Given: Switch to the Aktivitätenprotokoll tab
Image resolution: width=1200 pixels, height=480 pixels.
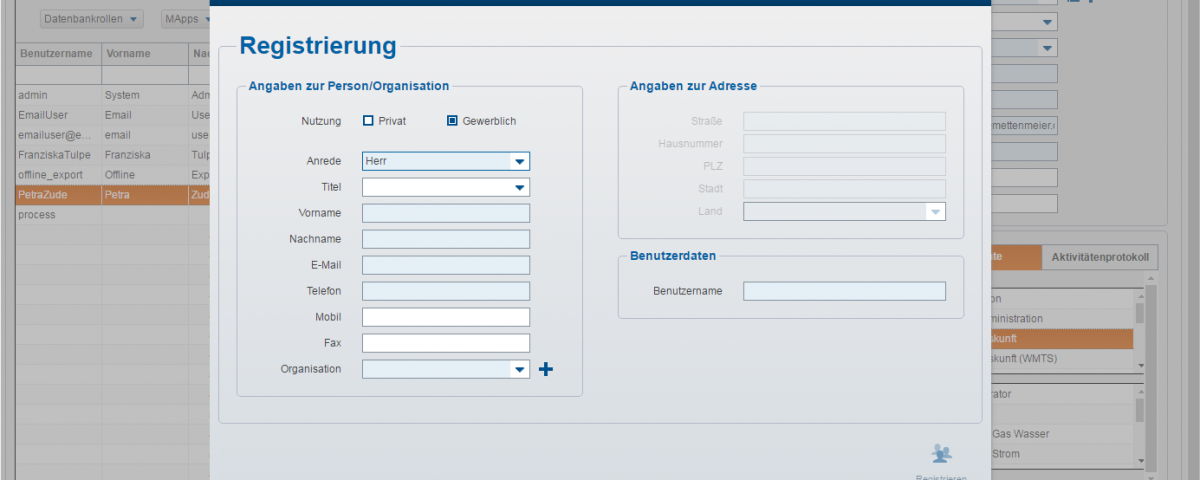Looking at the screenshot, I should click(1100, 257).
